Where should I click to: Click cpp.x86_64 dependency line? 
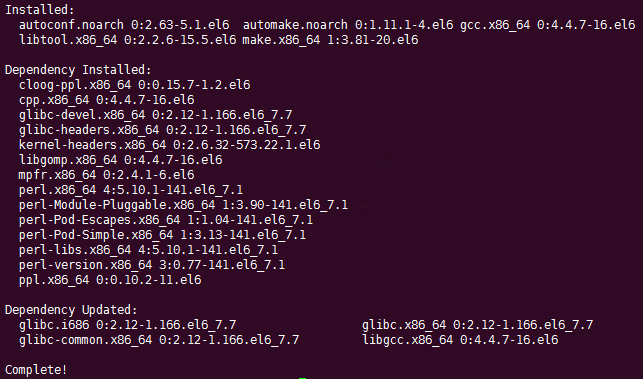pos(107,100)
